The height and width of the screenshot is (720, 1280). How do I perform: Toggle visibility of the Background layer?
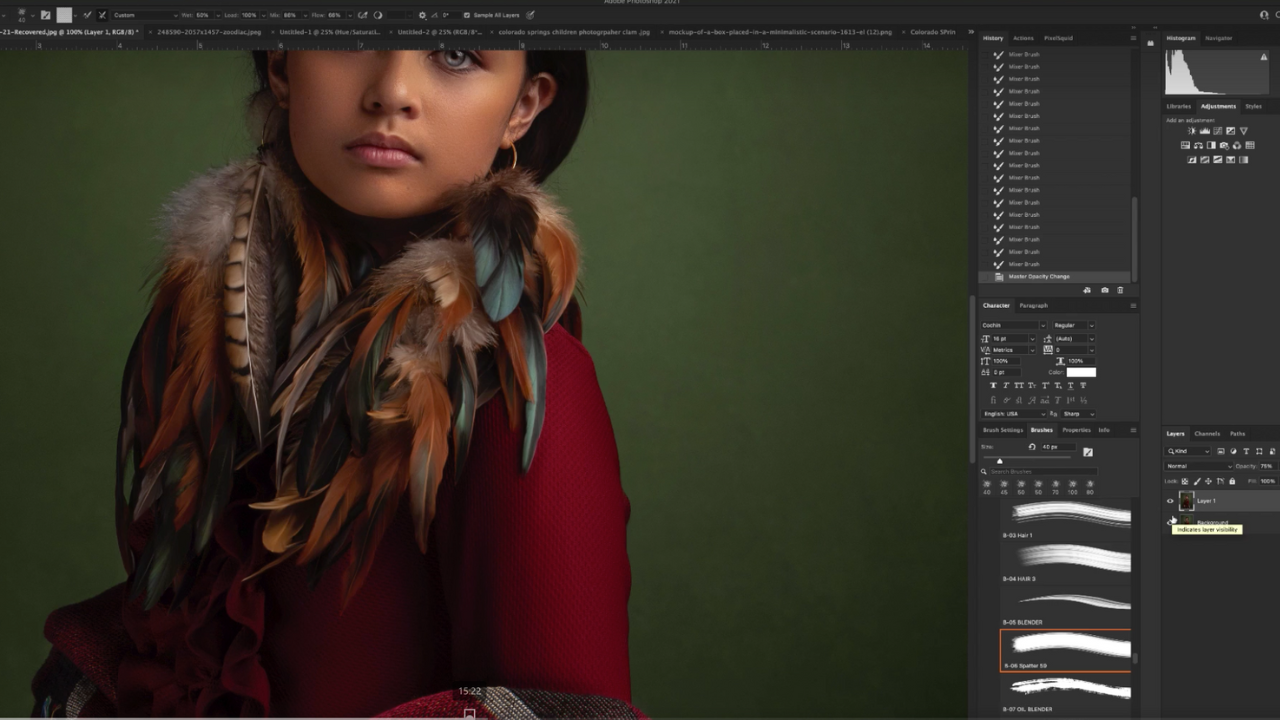tap(1170, 521)
